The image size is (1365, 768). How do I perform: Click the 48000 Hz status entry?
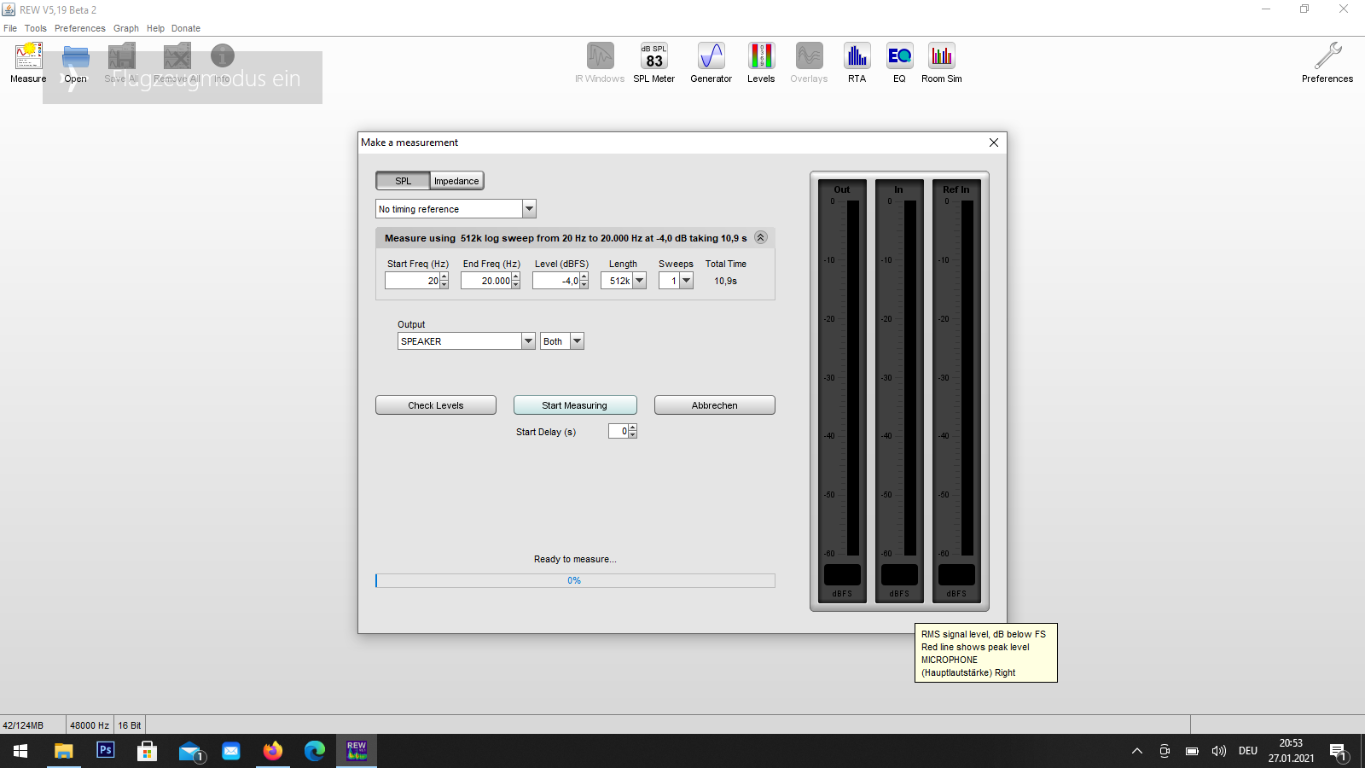[x=89, y=725]
